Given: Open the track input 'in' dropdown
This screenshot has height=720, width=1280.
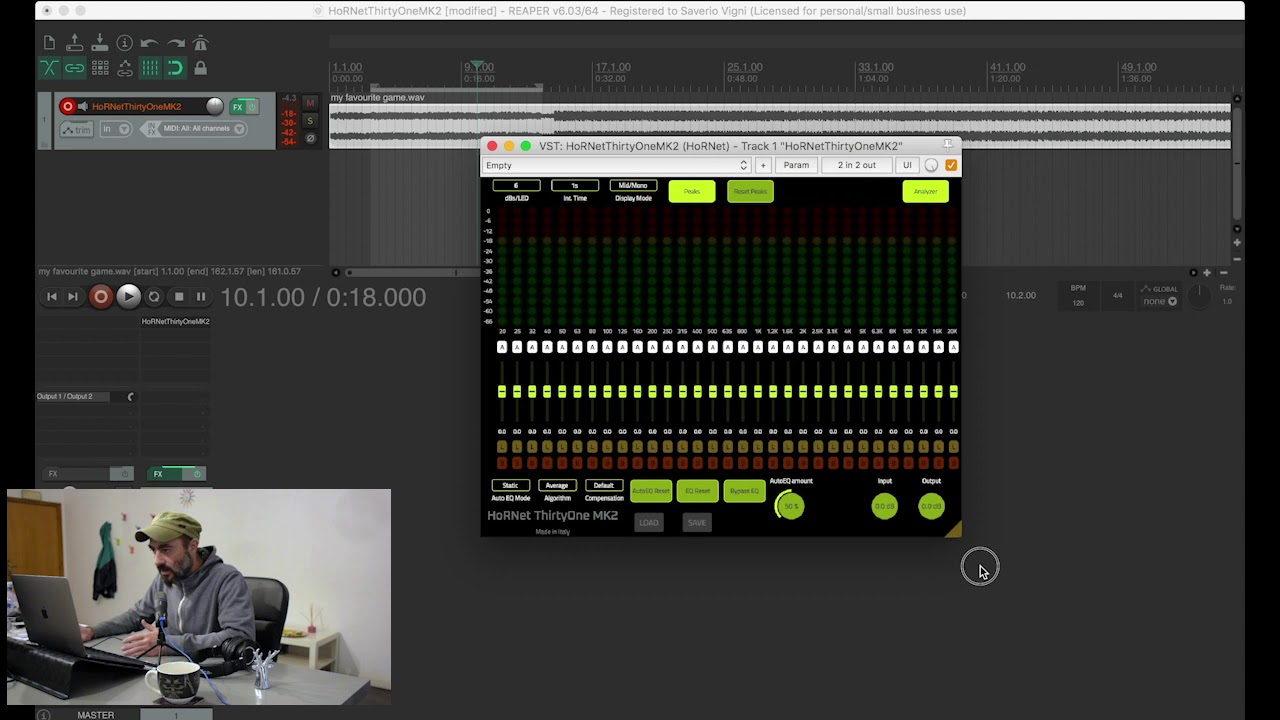Looking at the screenshot, I should 116,129.
